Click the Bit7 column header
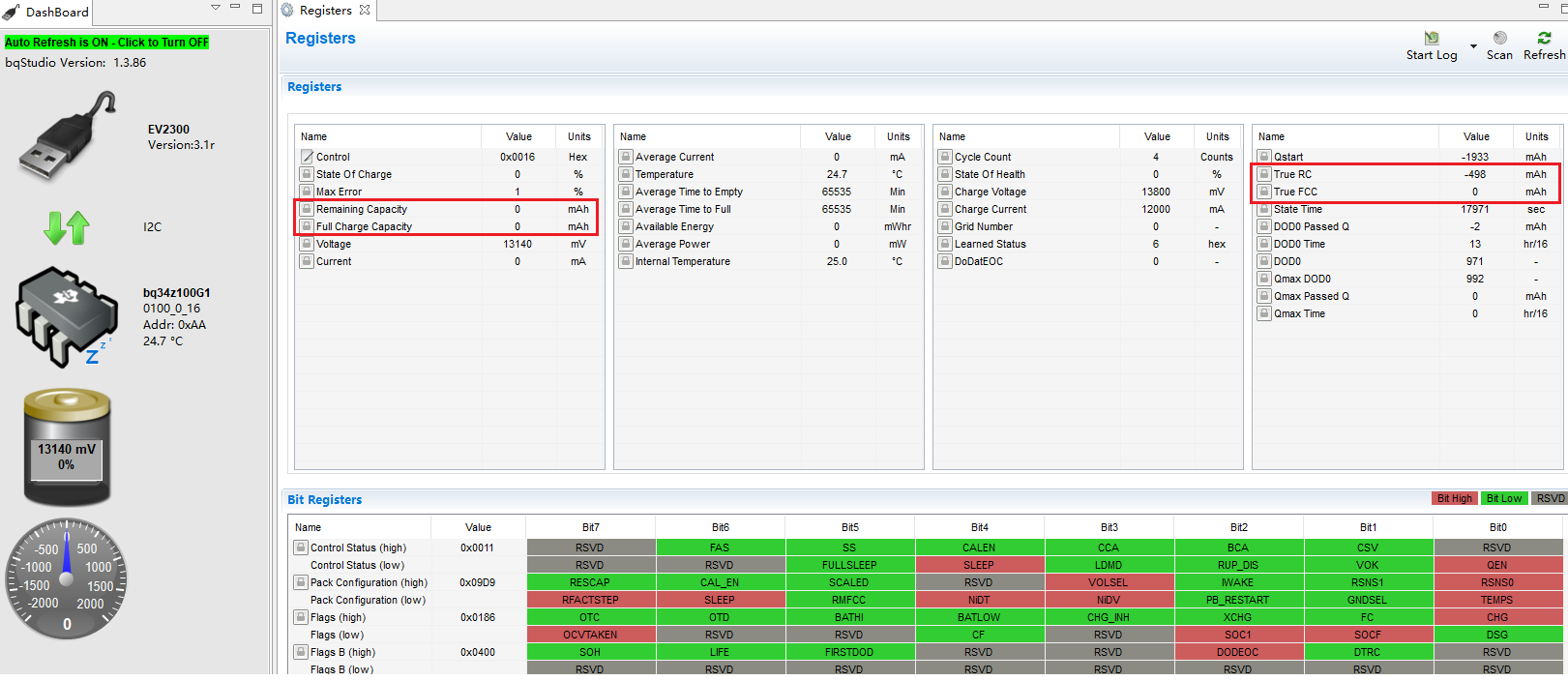1568x681 pixels. pos(591,527)
